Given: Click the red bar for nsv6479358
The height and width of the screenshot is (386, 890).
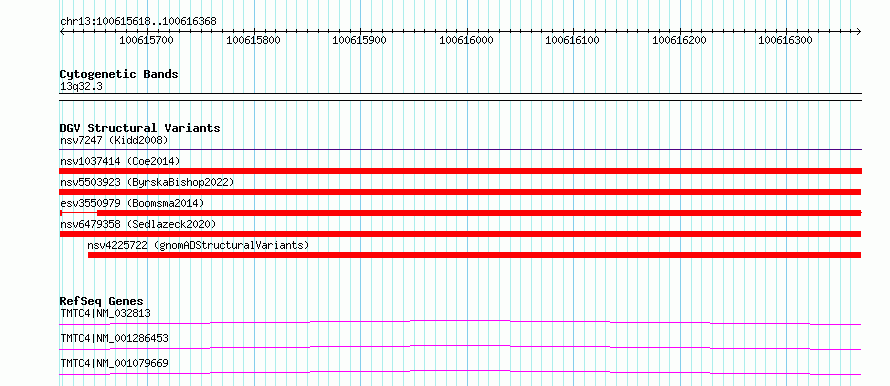Looking at the screenshot, I should (460, 234).
